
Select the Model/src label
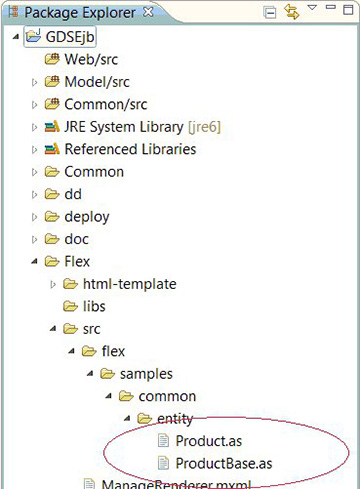[x=97, y=82]
